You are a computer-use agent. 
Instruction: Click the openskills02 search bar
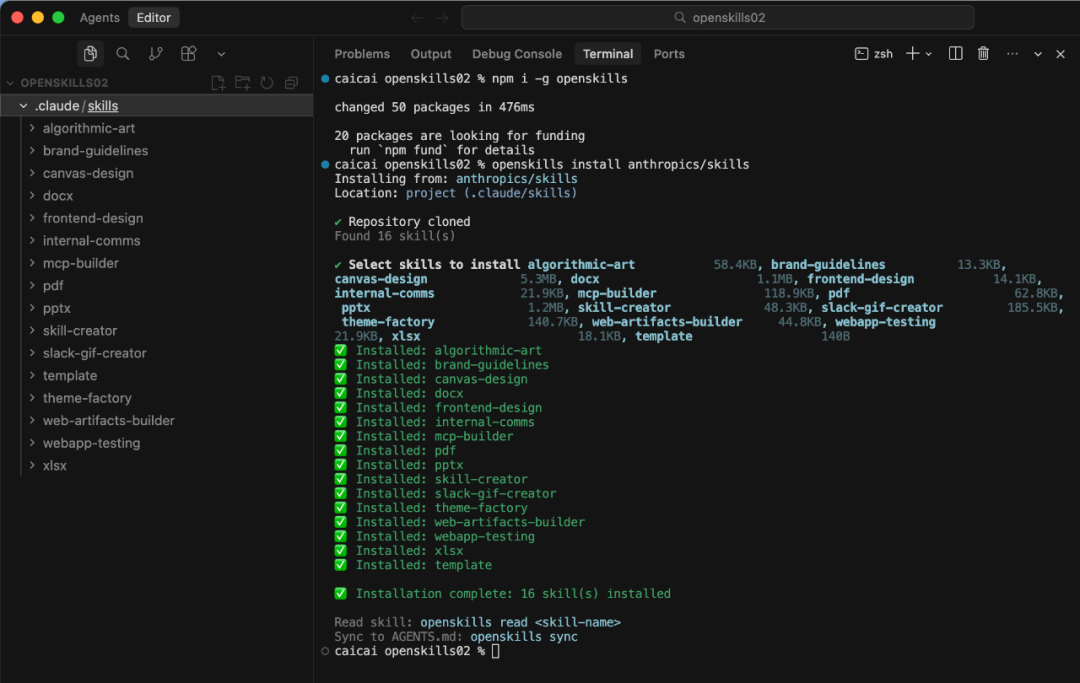click(x=718, y=18)
